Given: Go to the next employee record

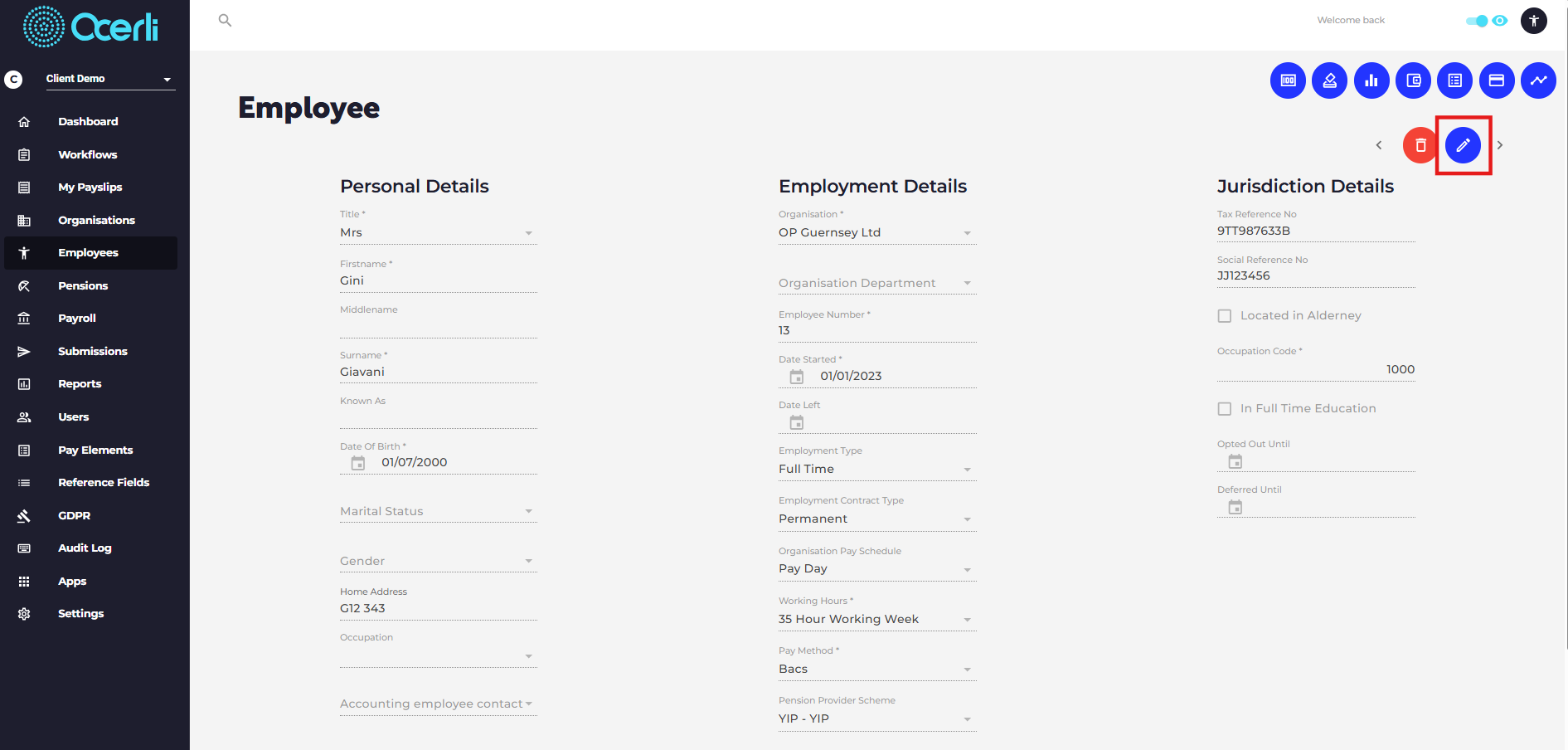Looking at the screenshot, I should (x=1500, y=145).
